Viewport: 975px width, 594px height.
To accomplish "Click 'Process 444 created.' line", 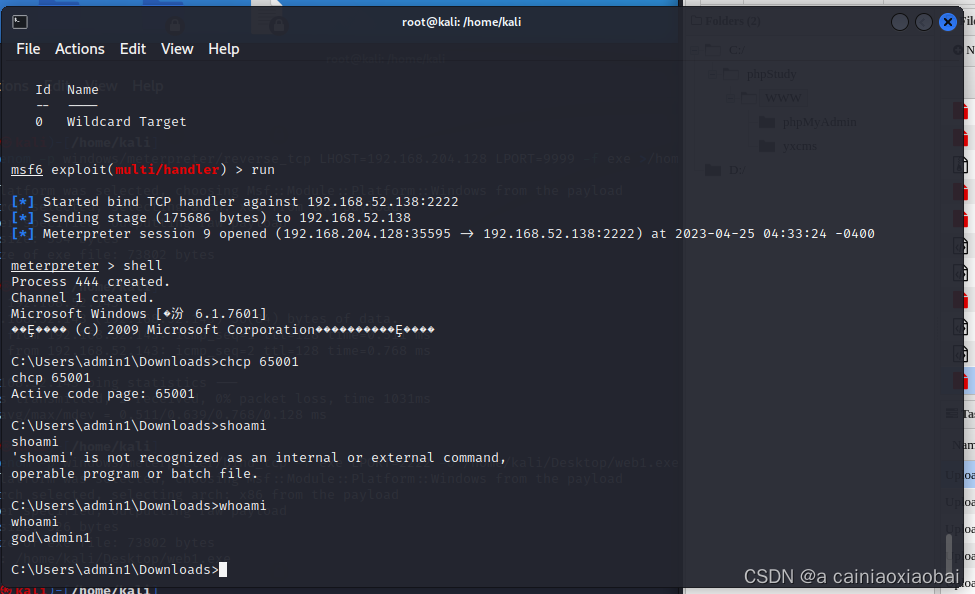I will (90, 282).
